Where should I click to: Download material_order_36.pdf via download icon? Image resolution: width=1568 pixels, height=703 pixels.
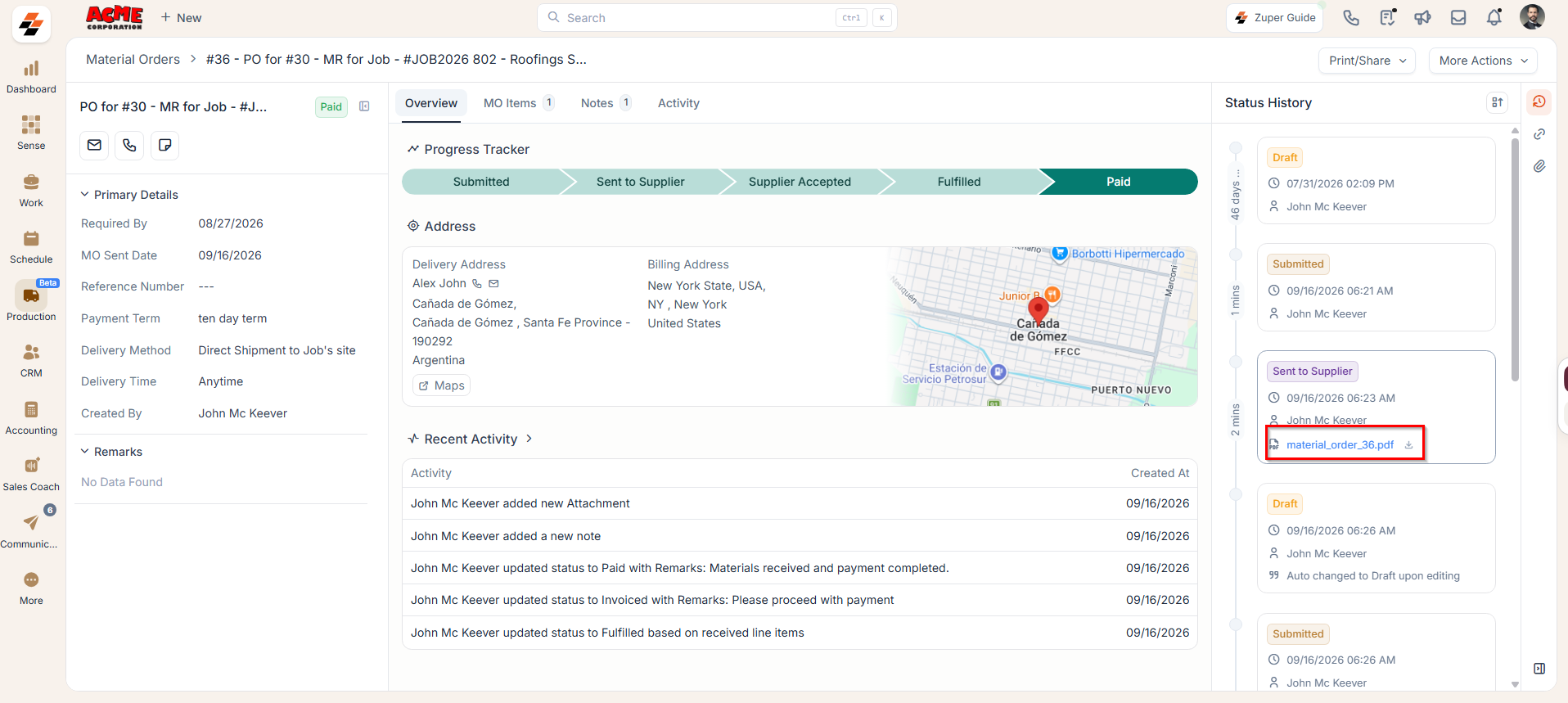(x=1408, y=445)
